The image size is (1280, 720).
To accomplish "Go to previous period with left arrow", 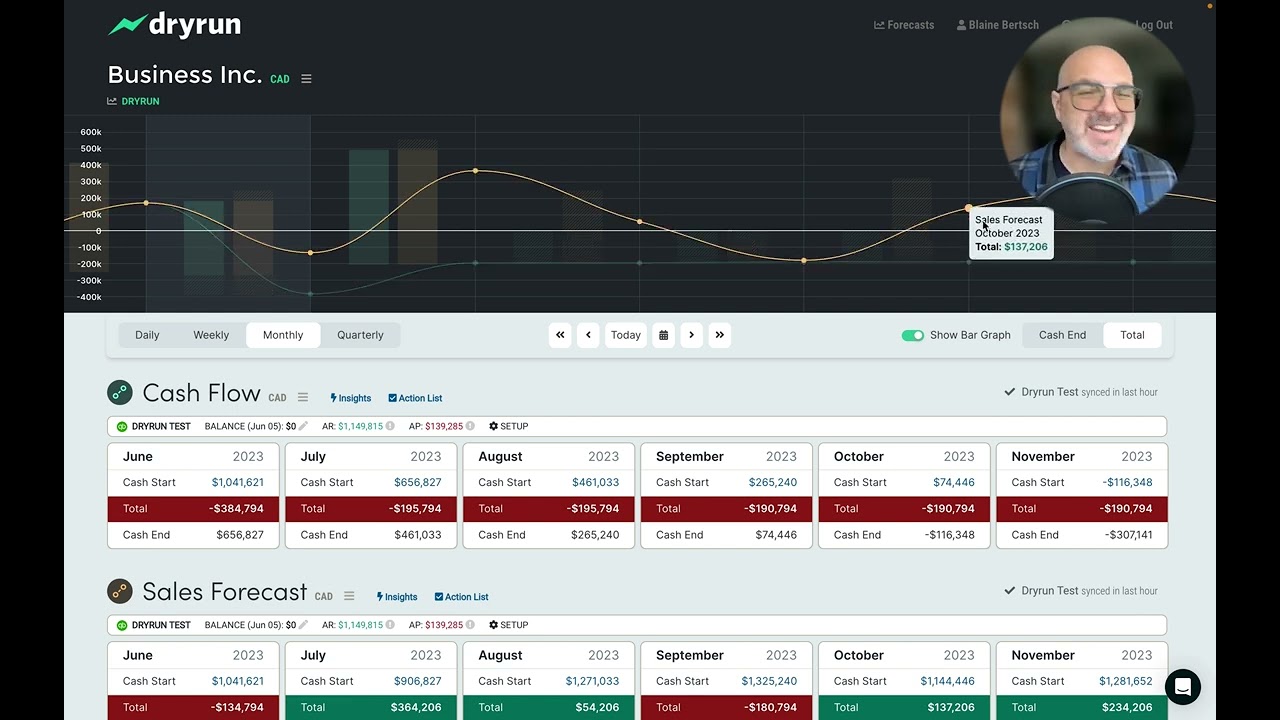I will click(588, 335).
